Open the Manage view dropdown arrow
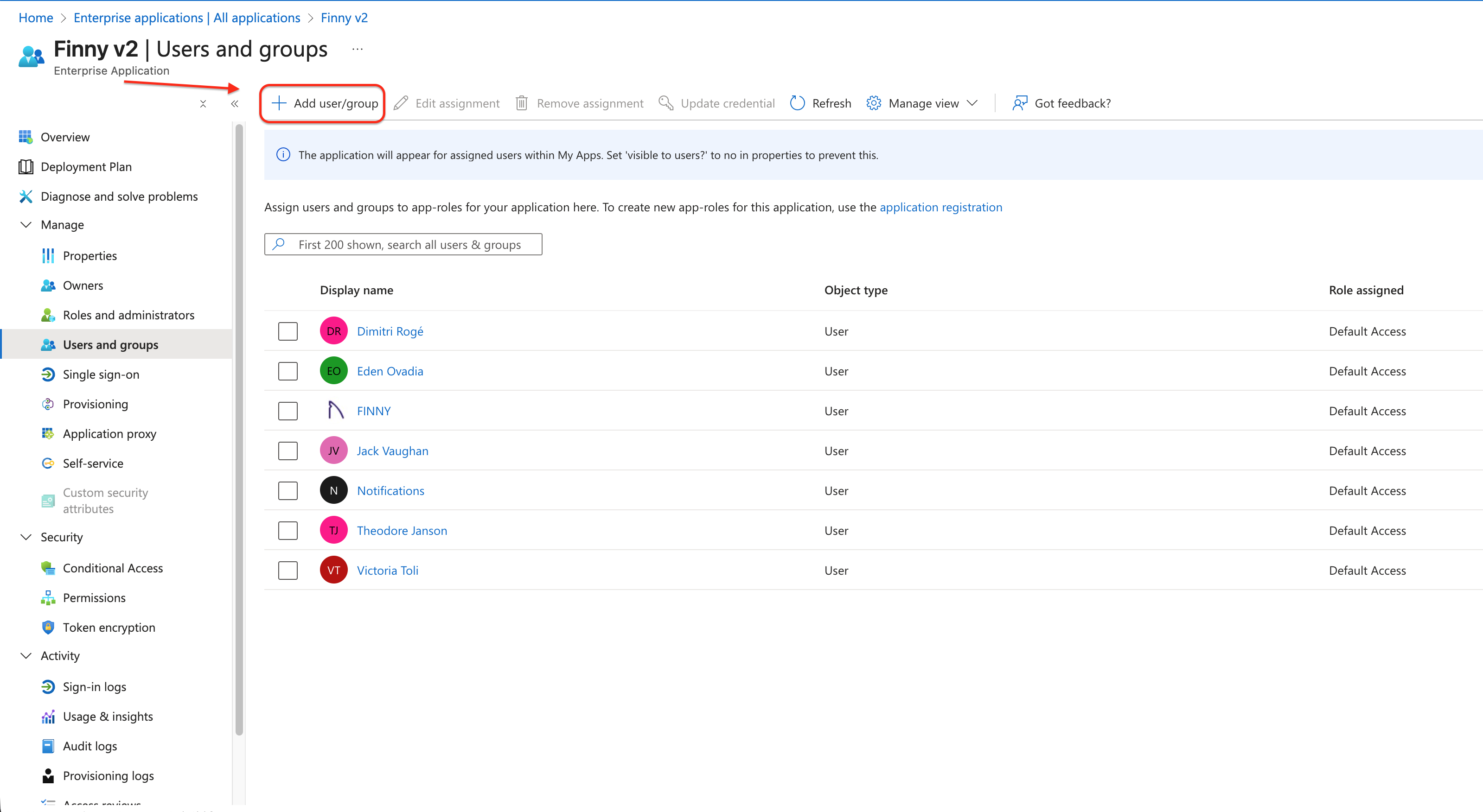The width and height of the screenshot is (1483, 812). click(972, 103)
